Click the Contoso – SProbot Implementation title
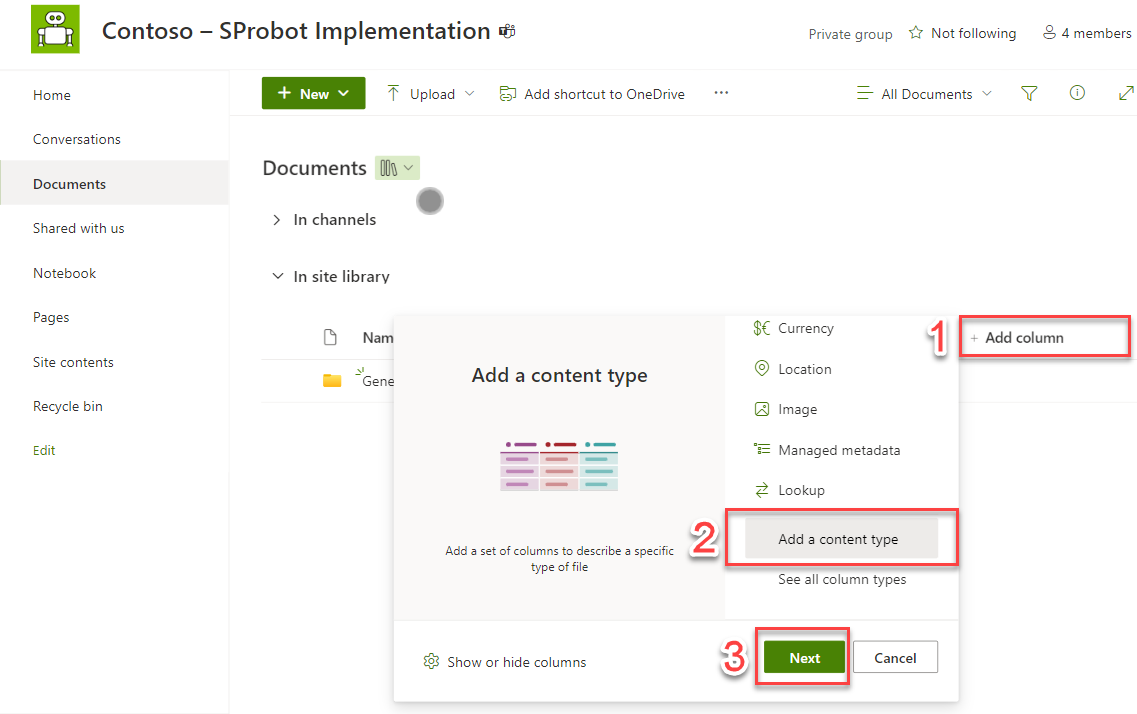Viewport: 1137px width, 714px height. 296,31
